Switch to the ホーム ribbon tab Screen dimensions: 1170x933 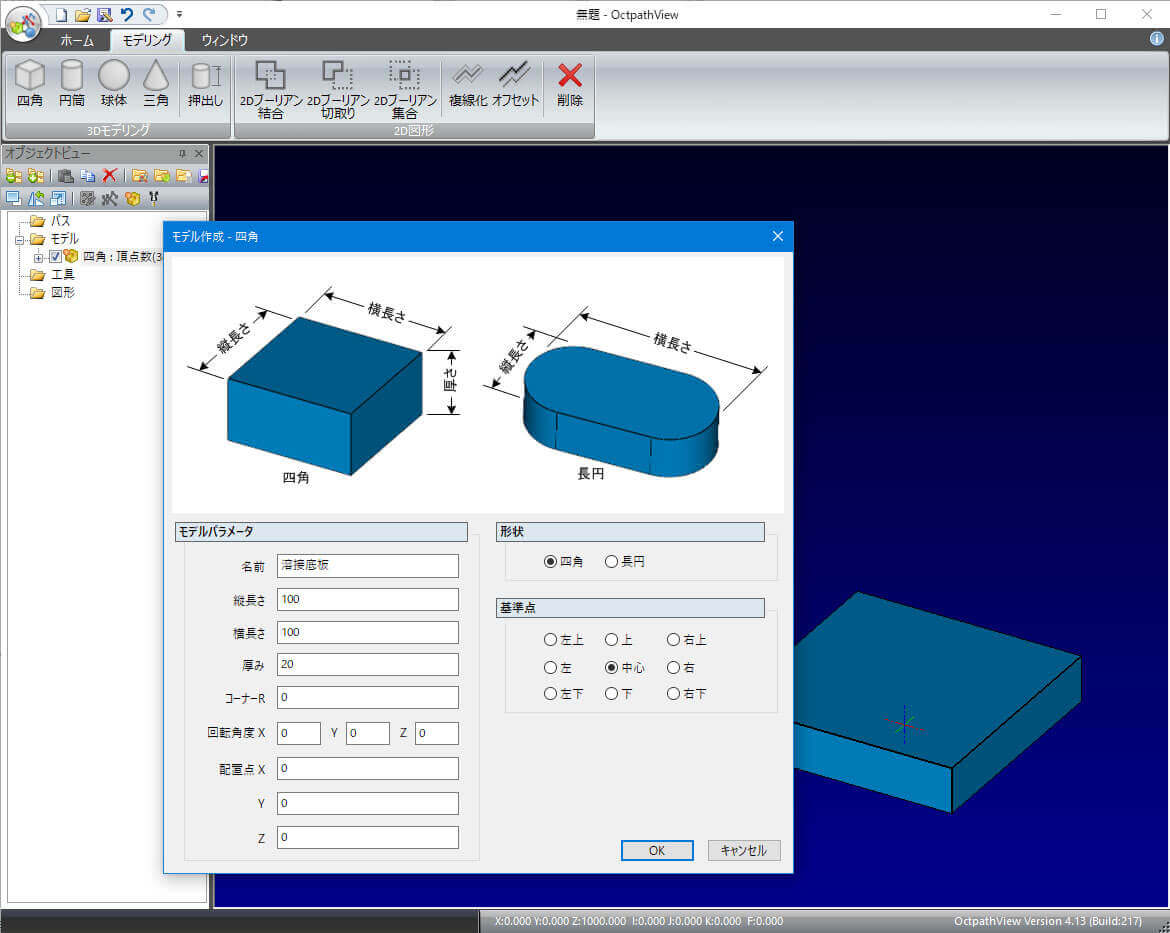point(77,41)
